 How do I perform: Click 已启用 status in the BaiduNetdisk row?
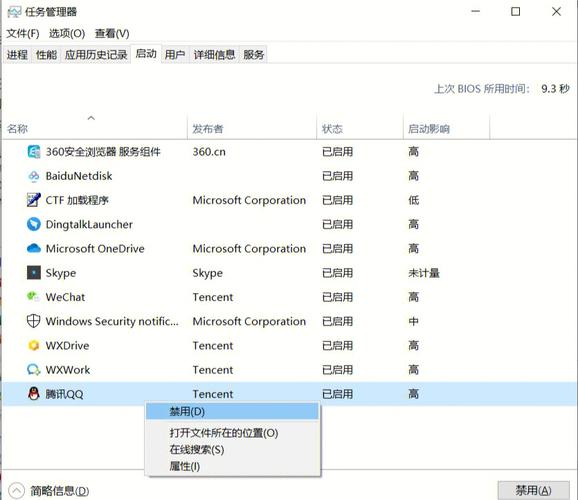338,176
